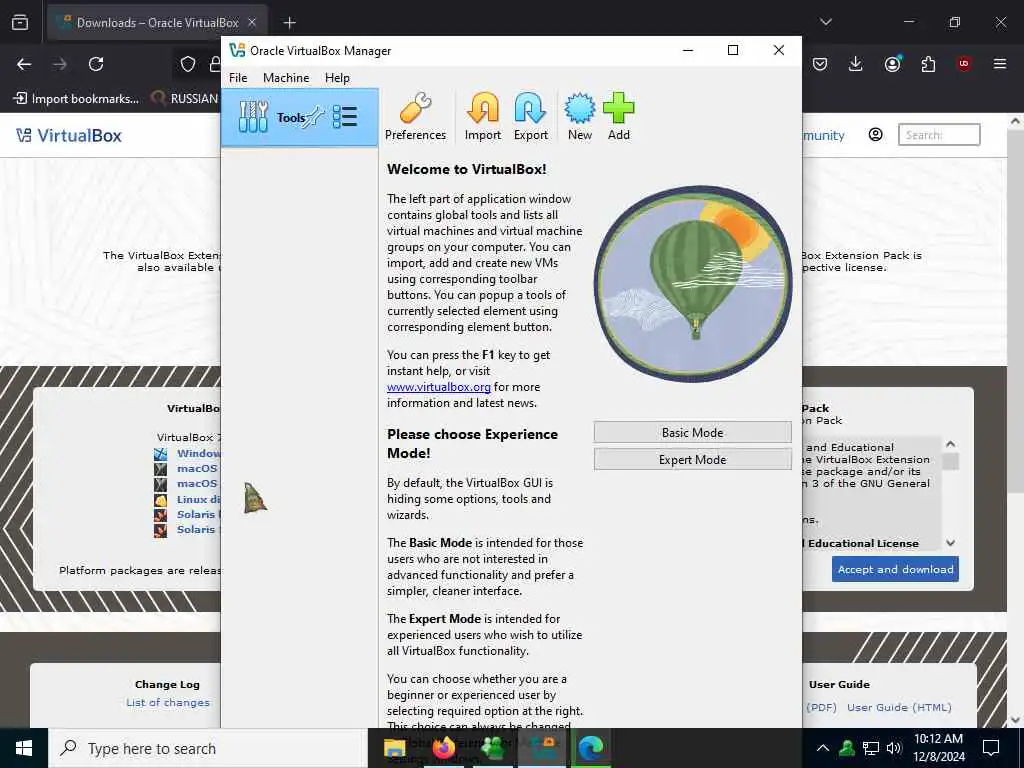Select the Tools item in left pane
The width and height of the screenshot is (1024, 768).
point(300,118)
